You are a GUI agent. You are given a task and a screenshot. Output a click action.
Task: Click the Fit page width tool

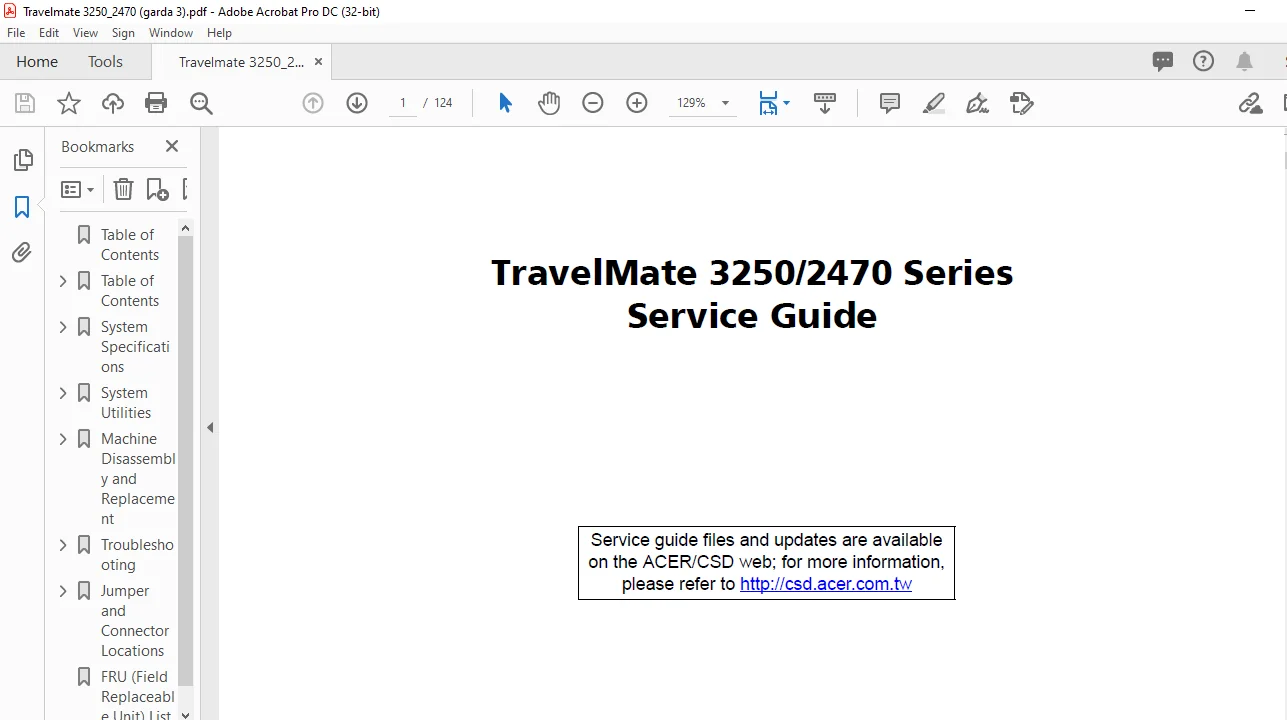pyautogui.click(x=768, y=103)
